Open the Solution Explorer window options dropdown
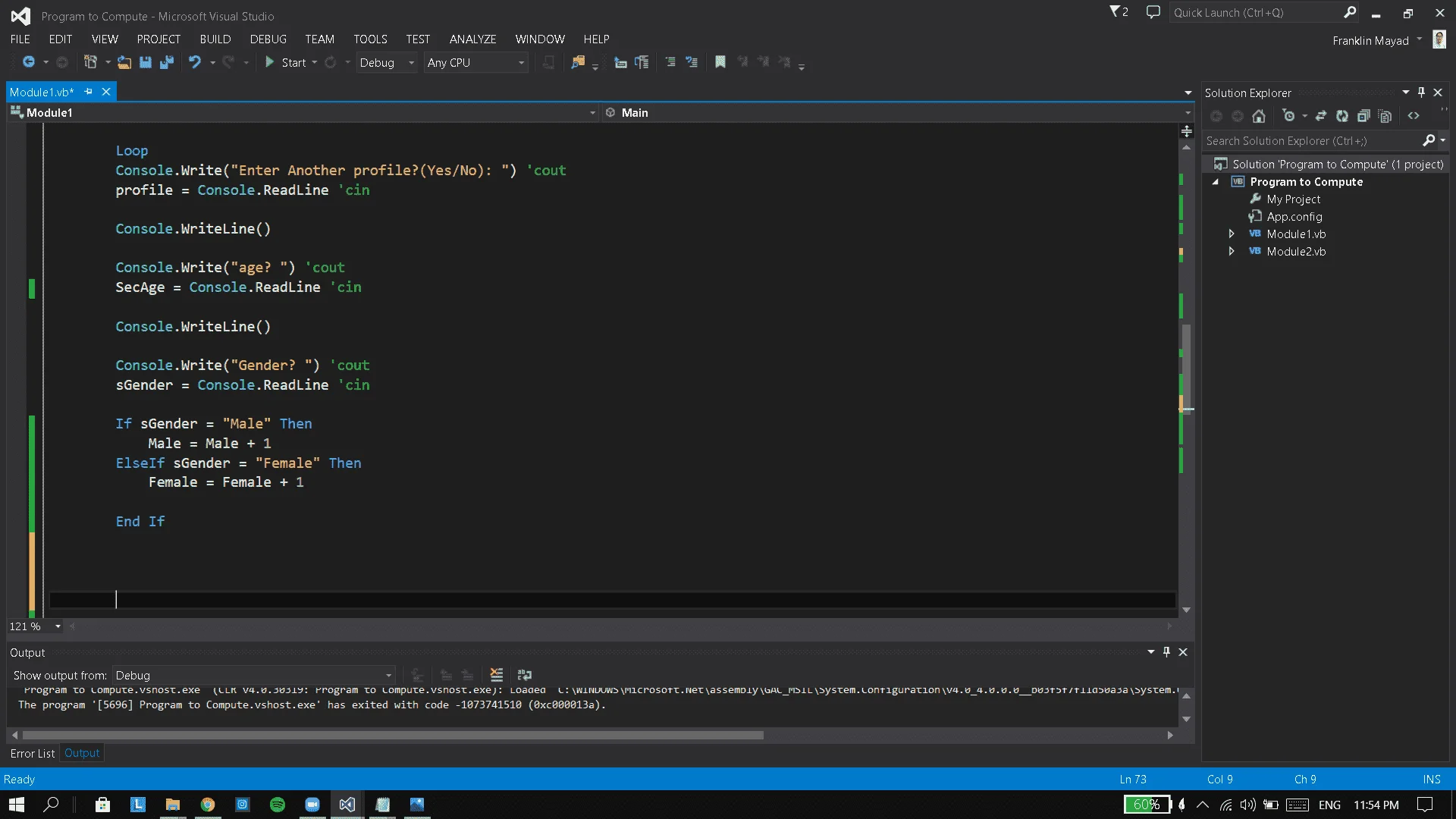Viewport: 1456px width, 819px height. [x=1405, y=93]
